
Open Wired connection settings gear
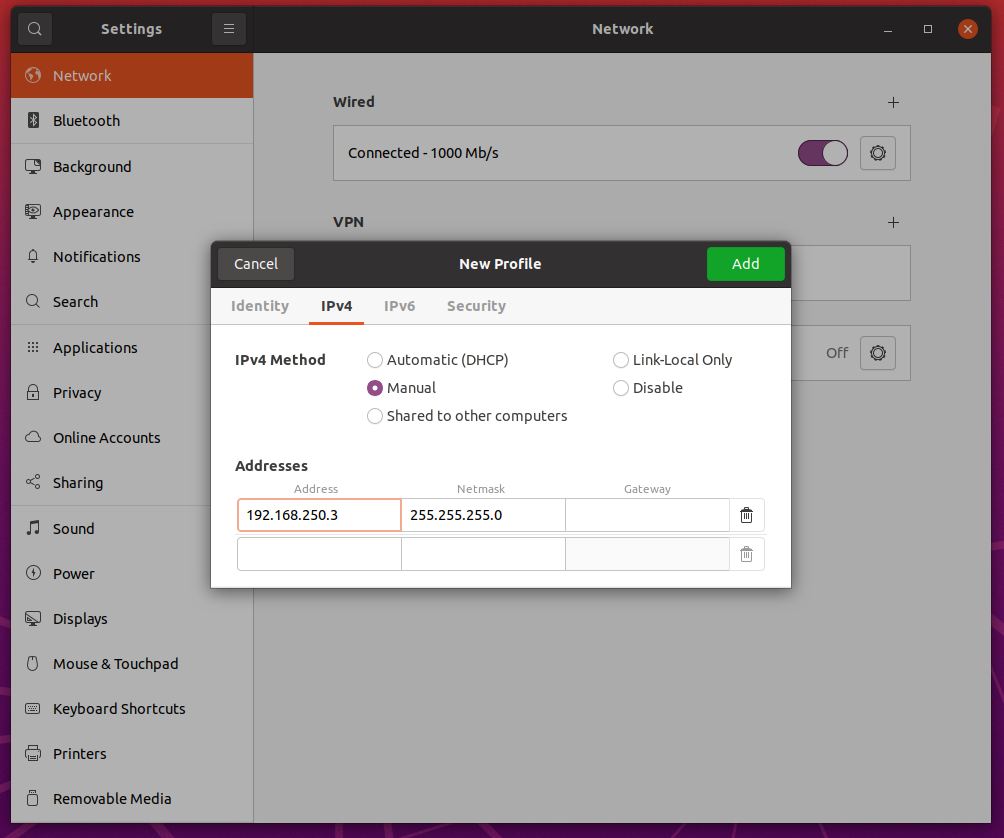[x=878, y=153]
